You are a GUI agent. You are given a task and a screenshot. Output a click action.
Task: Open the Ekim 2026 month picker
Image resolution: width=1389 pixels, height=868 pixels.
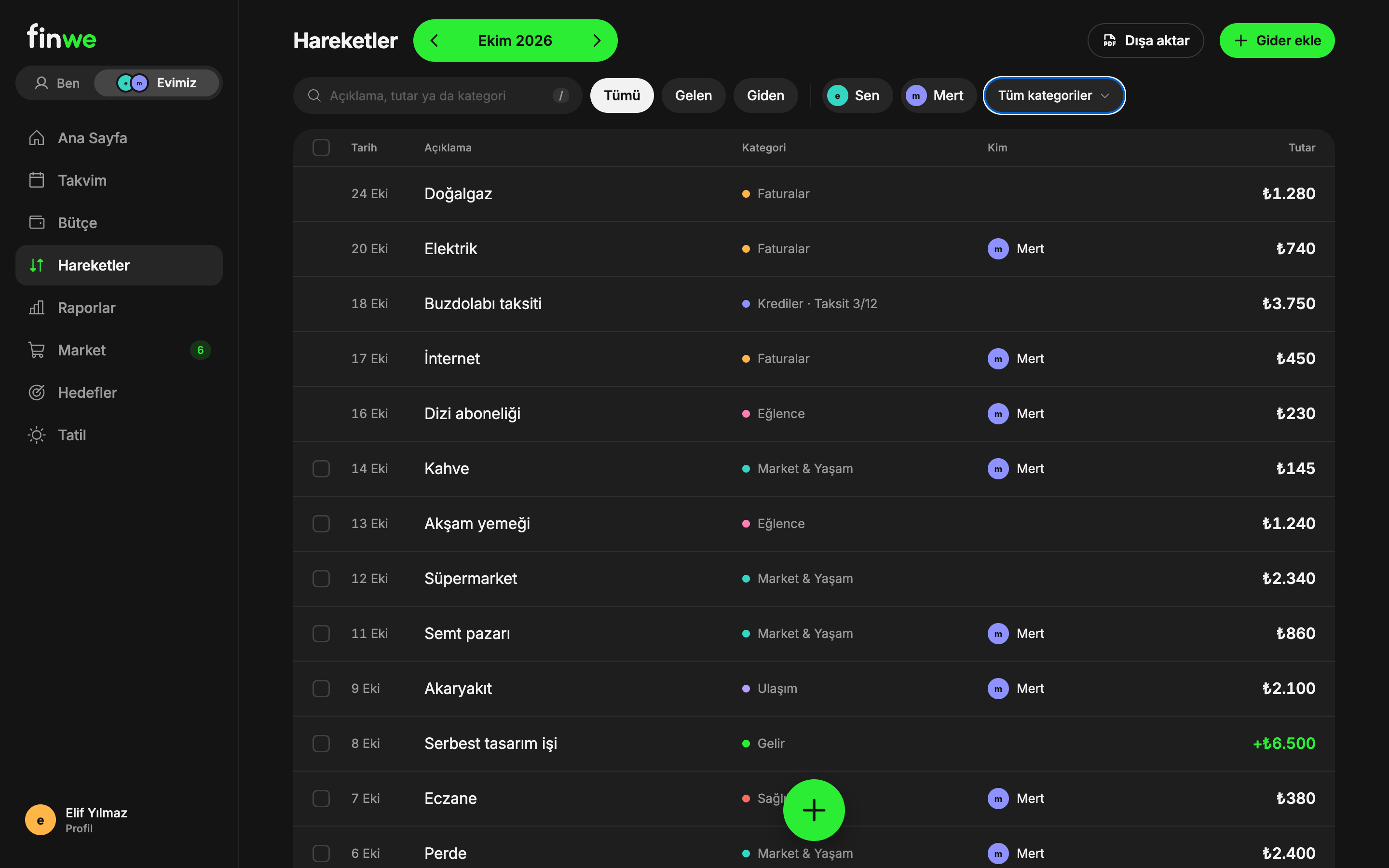coord(515,41)
